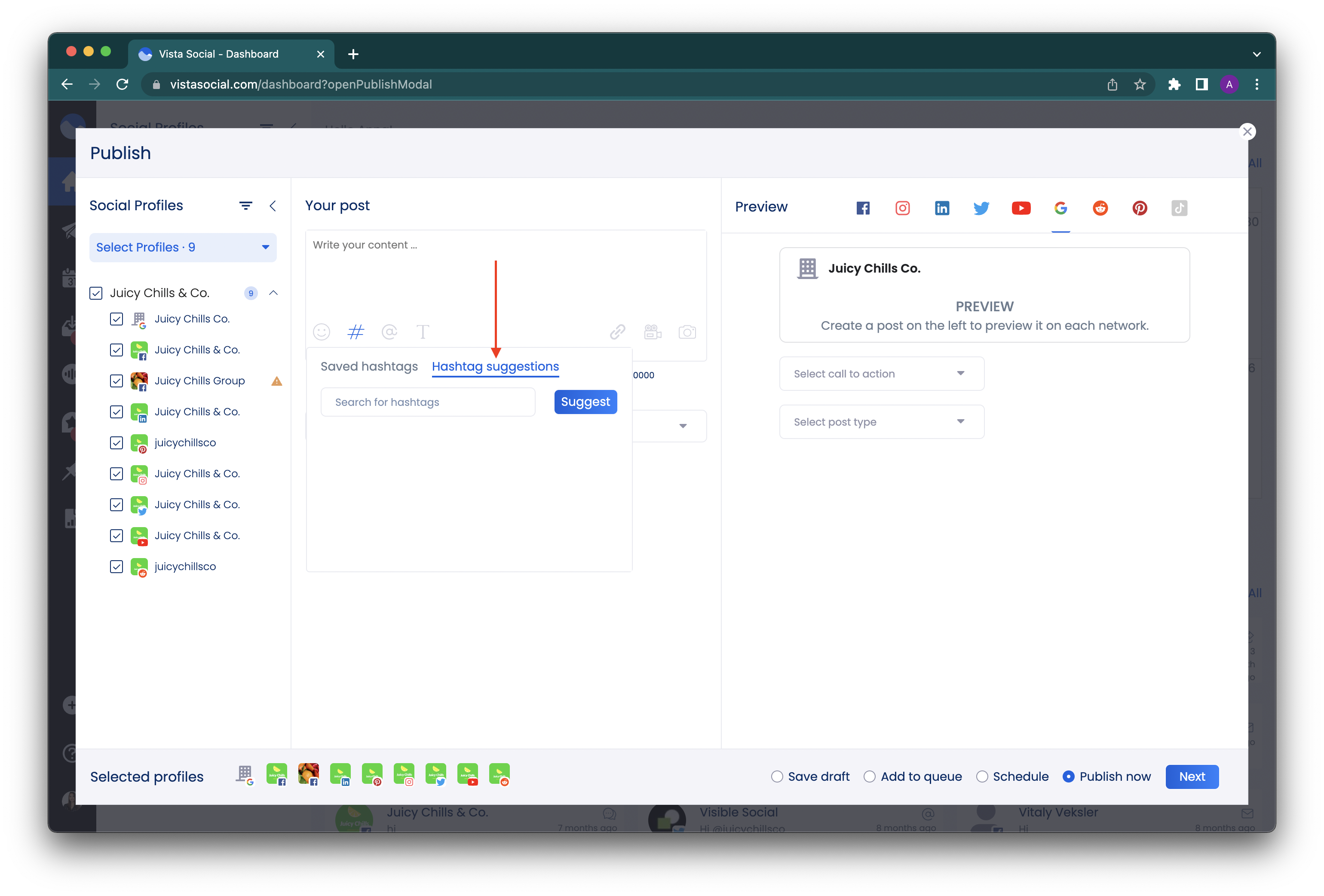The height and width of the screenshot is (896, 1324).
Task: Open the Chrome tab search chevron
Action: pyautogui.click(x=1256, y=54)
